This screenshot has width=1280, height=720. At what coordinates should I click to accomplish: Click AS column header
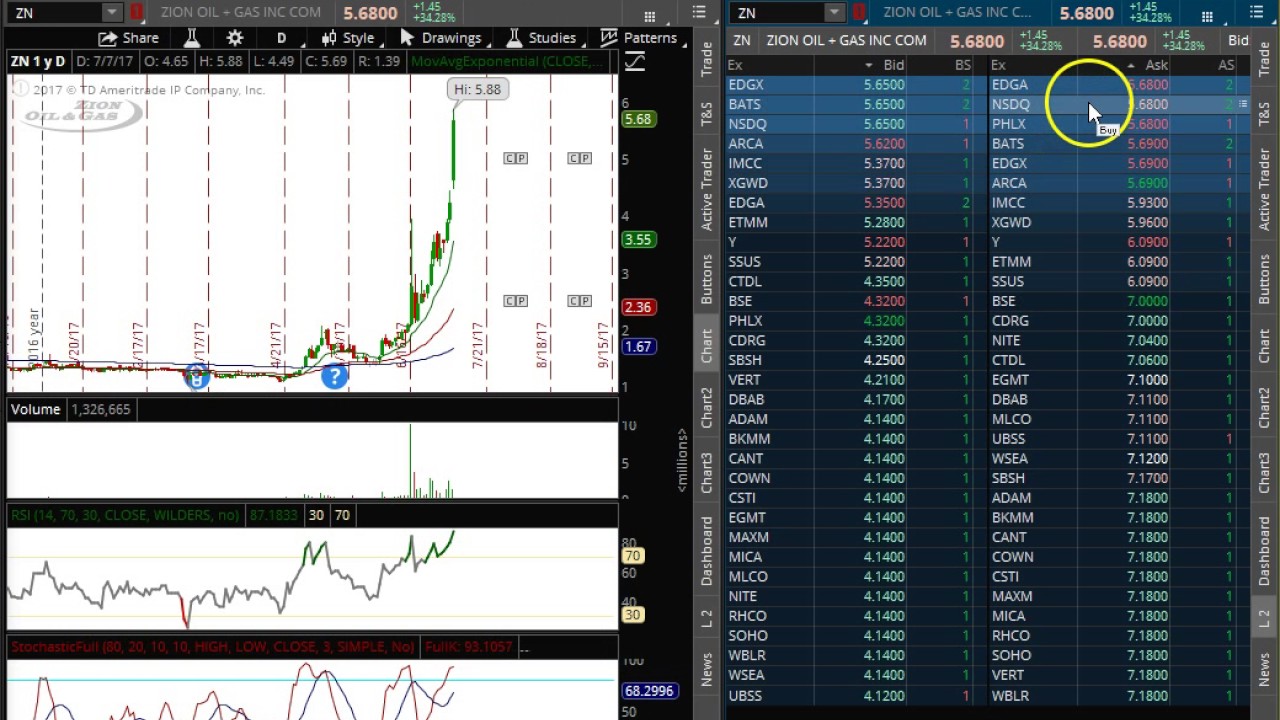pos(1225,65)
